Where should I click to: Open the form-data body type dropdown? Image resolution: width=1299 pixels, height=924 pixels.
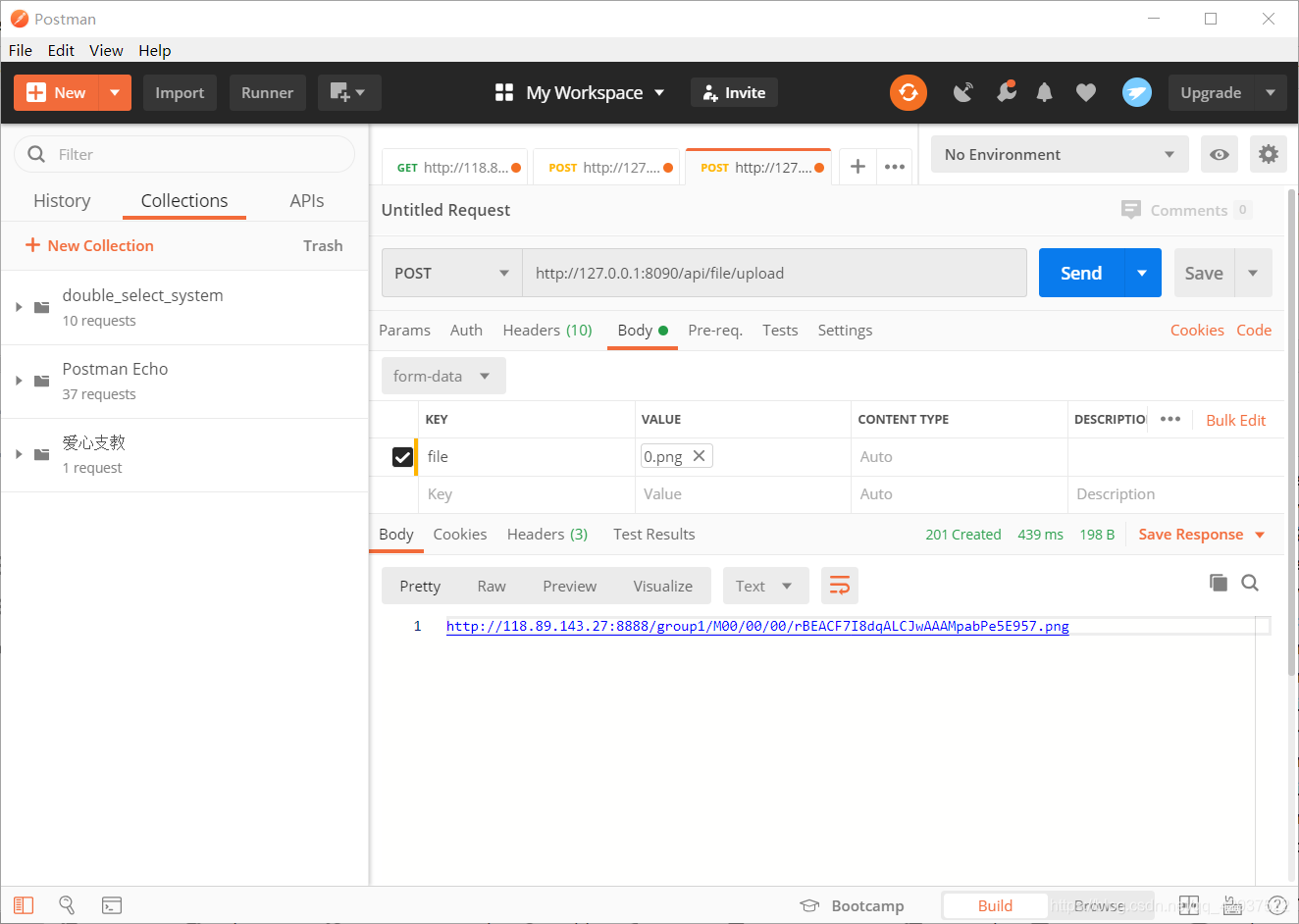443,376
